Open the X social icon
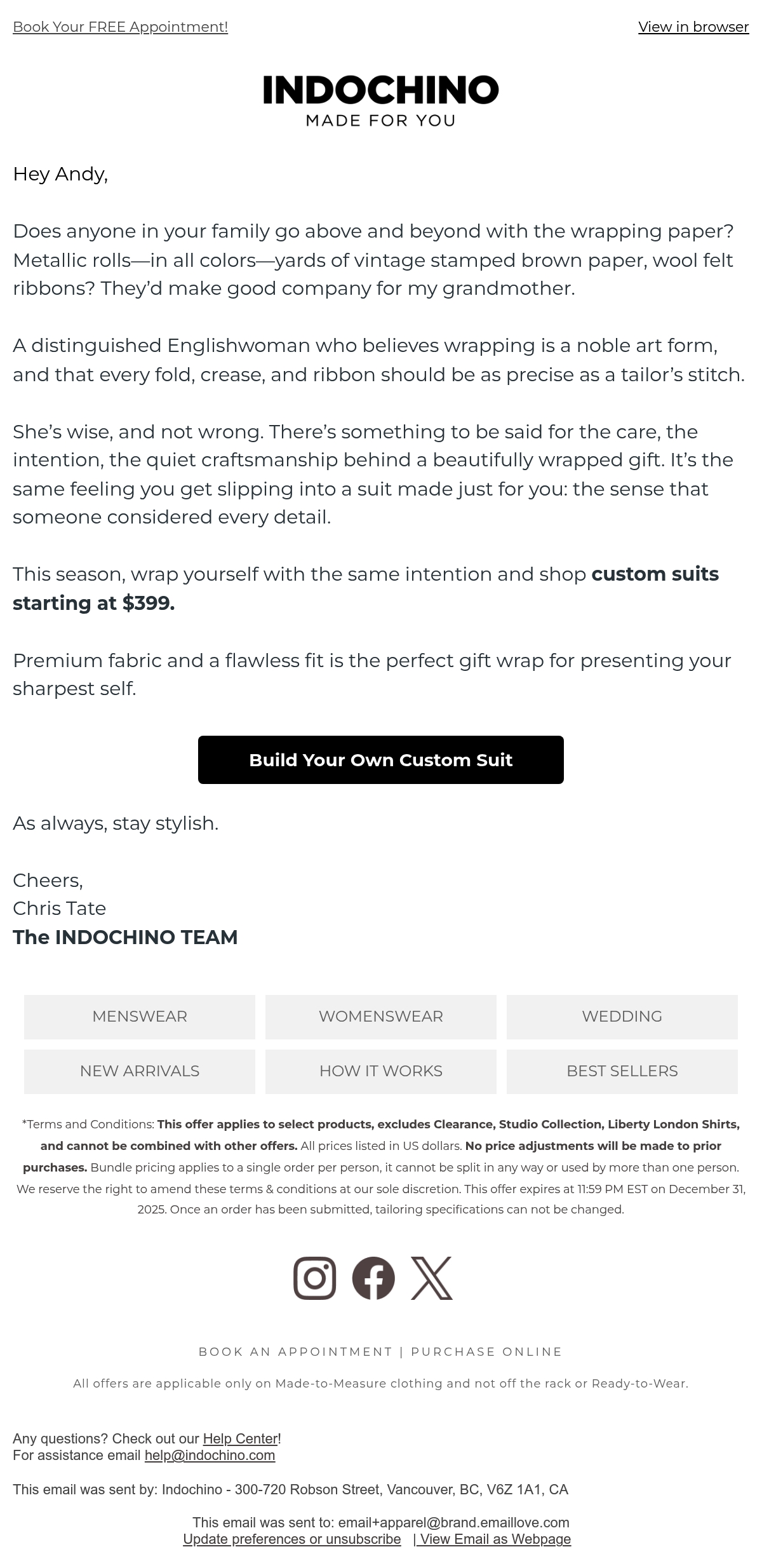The width and height of the screenshot is (762, 1568). tap(432, 1278)
